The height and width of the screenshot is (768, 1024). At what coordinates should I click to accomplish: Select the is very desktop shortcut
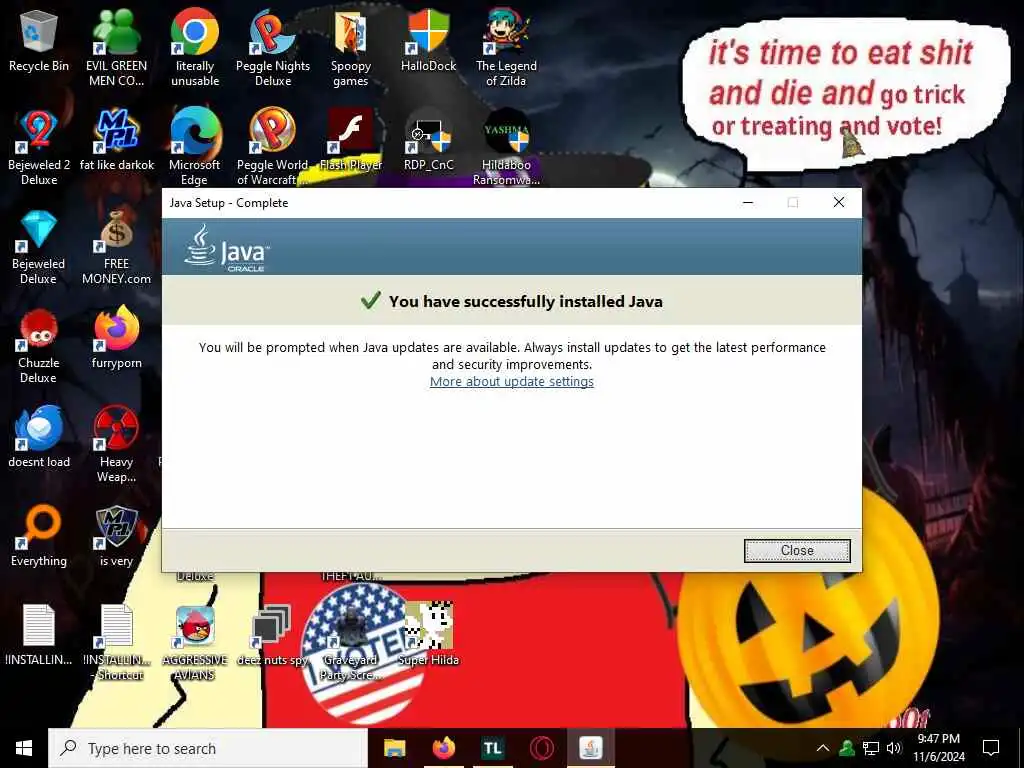point(116,536)
